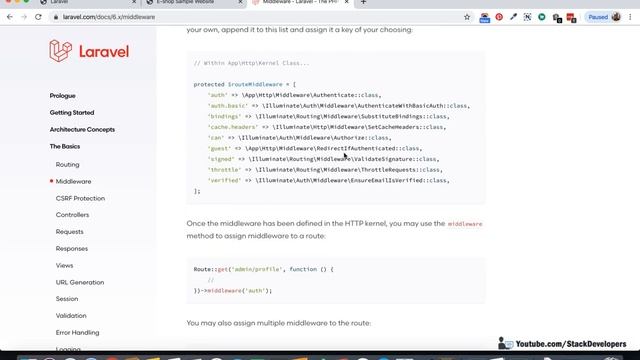Go to the Error Handling docs
Viewport: 640px width, 360px height.
click(78, 333)
